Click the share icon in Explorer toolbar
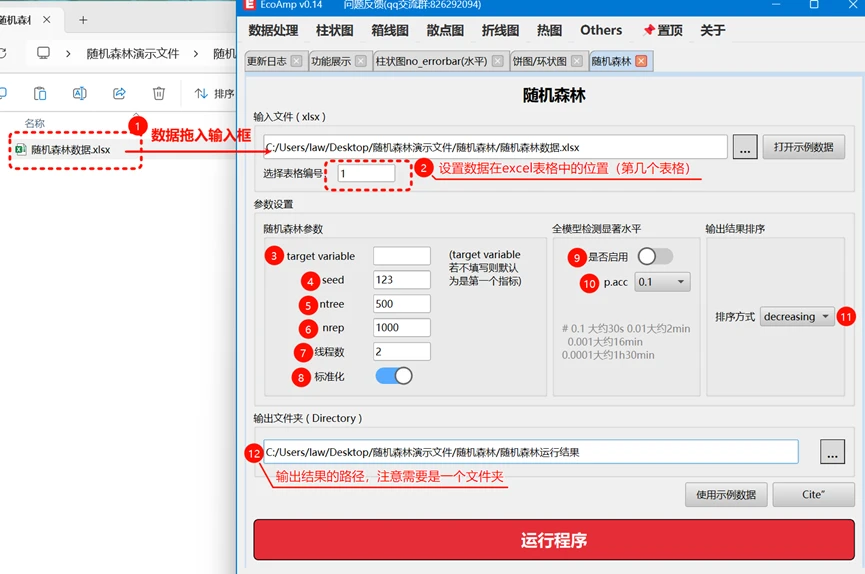This screenshot has height=574, width=865. (x=119, y=94)
